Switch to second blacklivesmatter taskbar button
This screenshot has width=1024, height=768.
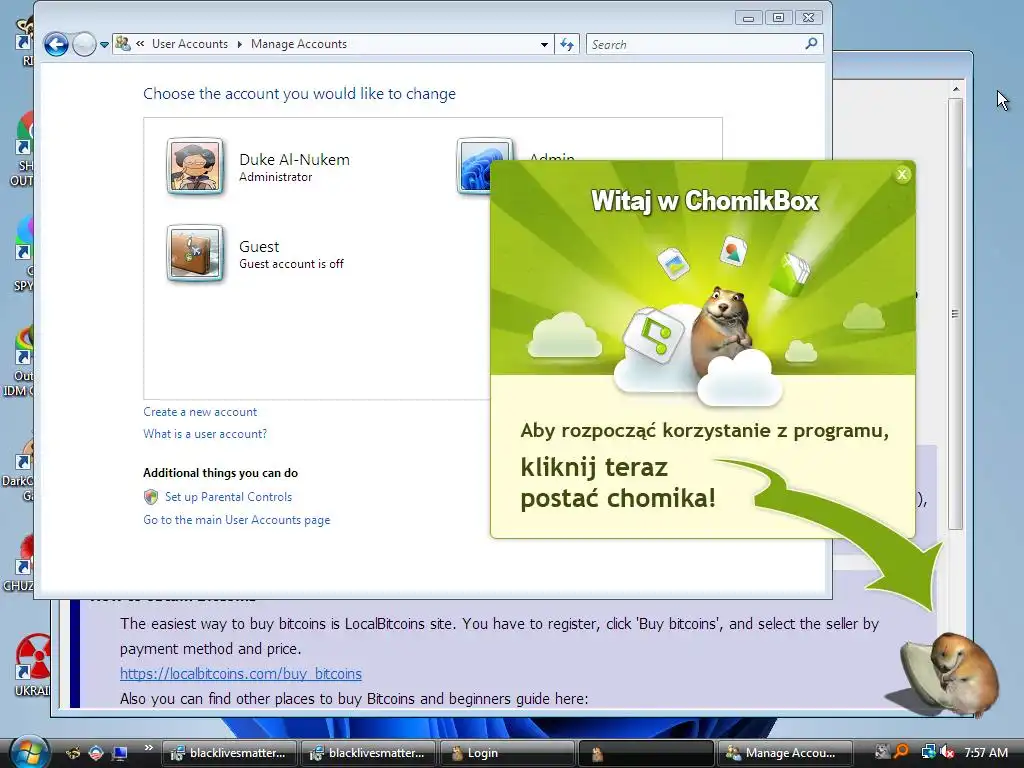368,753
